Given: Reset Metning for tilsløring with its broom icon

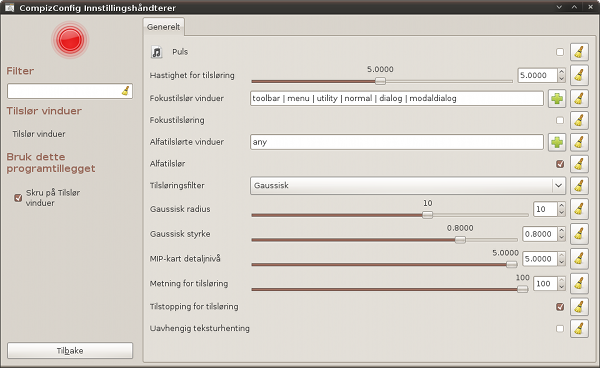Looking at the screenshot, I should [x=579, y=283].
